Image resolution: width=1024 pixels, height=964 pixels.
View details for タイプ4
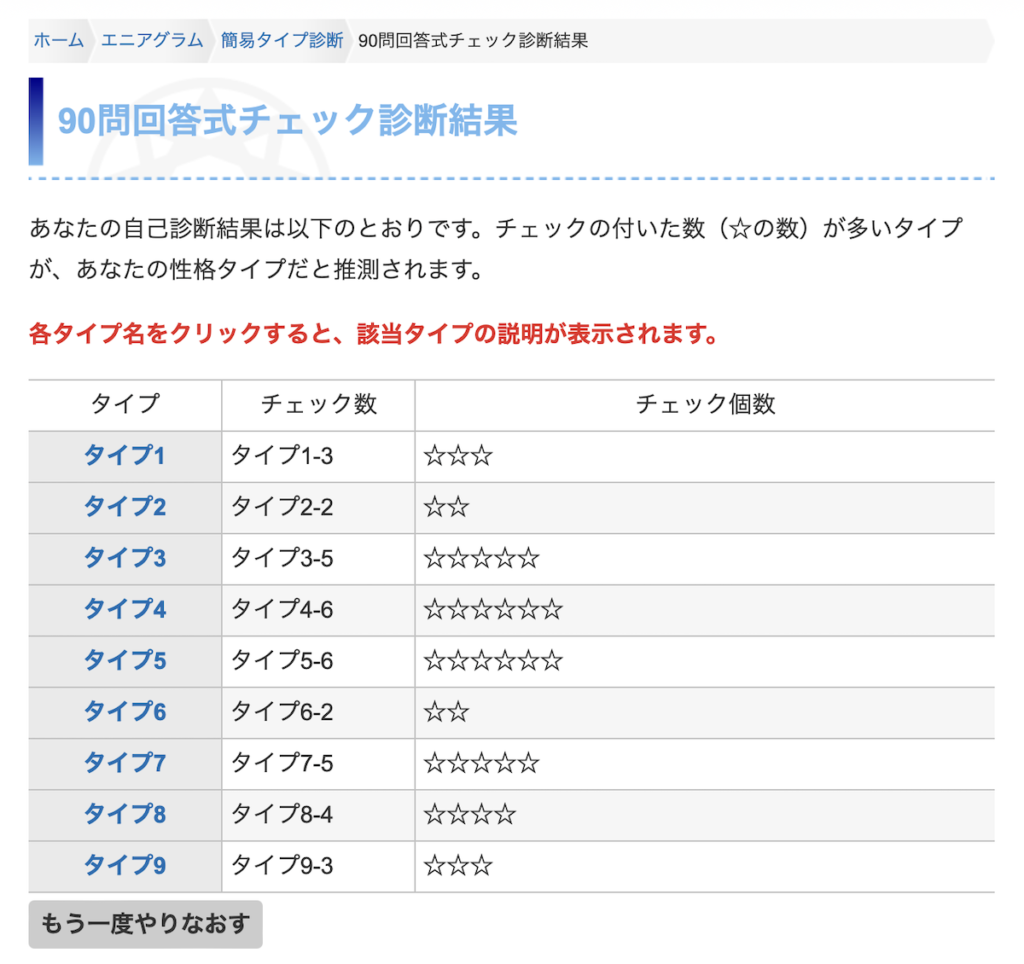(x=124, y=609)
